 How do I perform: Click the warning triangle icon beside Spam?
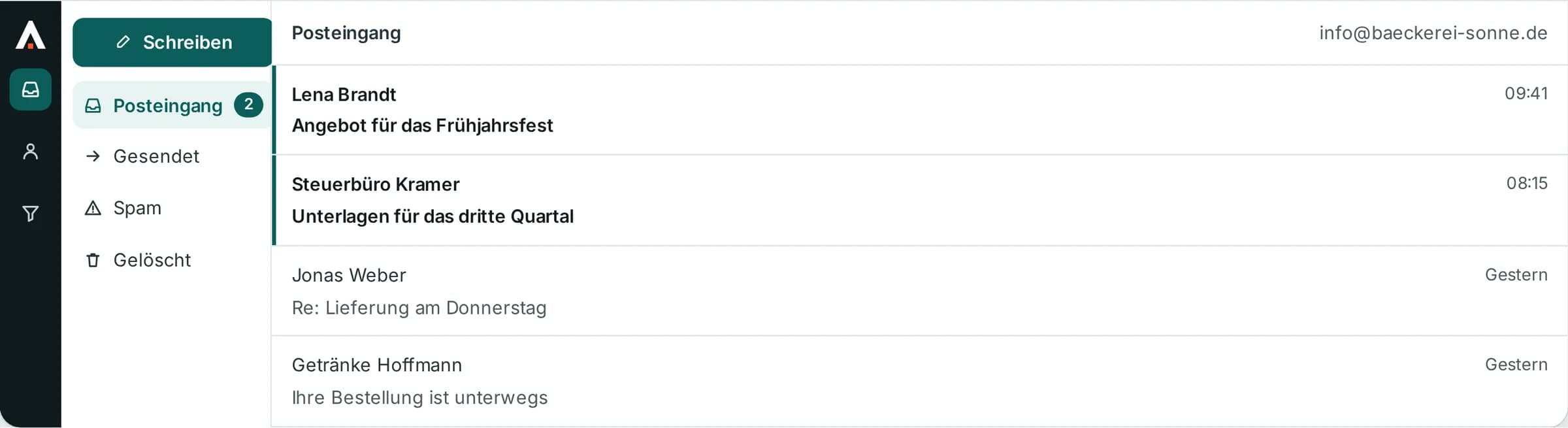93,208
